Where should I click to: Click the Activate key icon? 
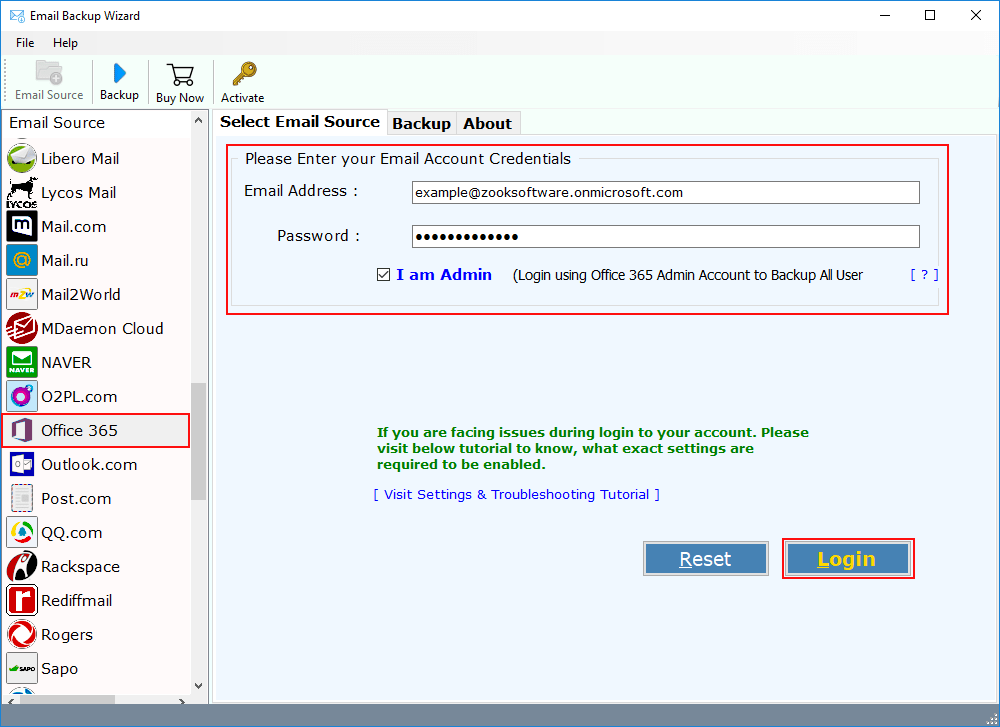(241, 81)
